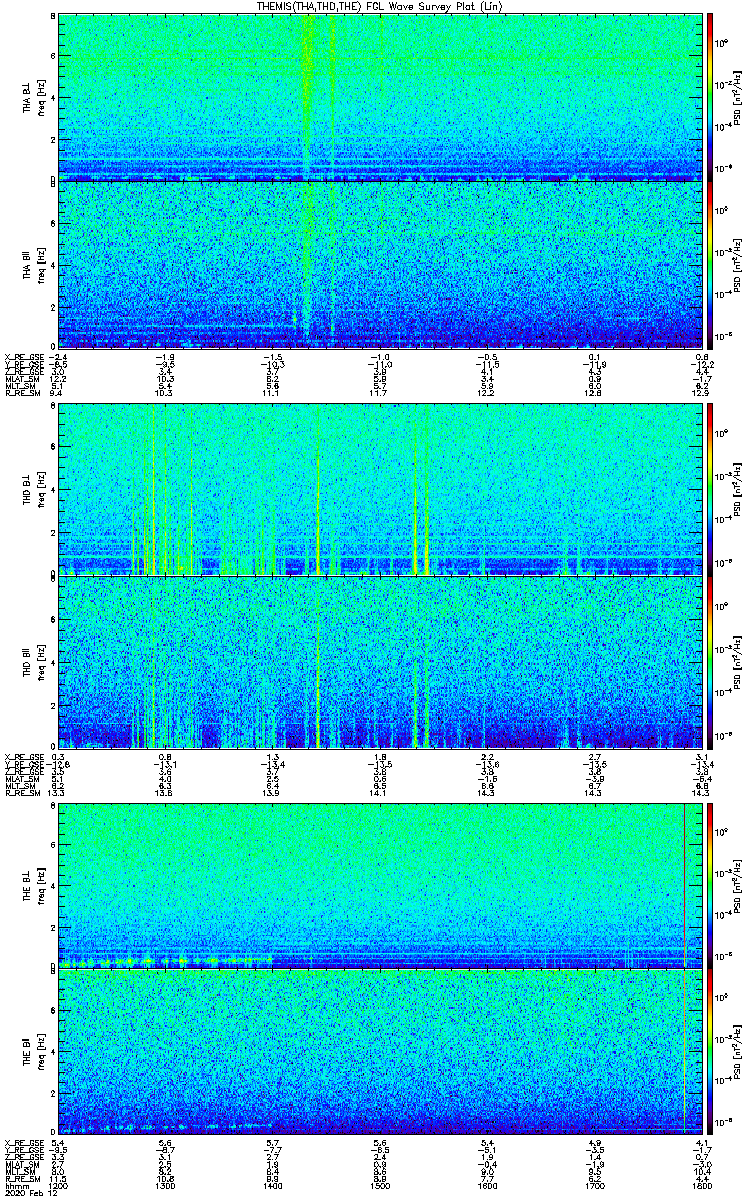The width and height of the screenshot is (750, 1200).
Task: Select the THD BL spectrogram panel
Action: coord(380,489)
